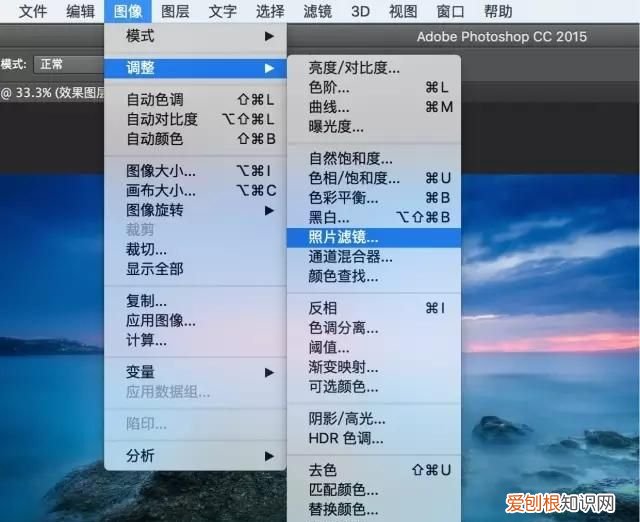Image resolution: width=640 pixels, height=522 pixels.
Task: Choose 反相 adjustment
Action: (374, 308)
